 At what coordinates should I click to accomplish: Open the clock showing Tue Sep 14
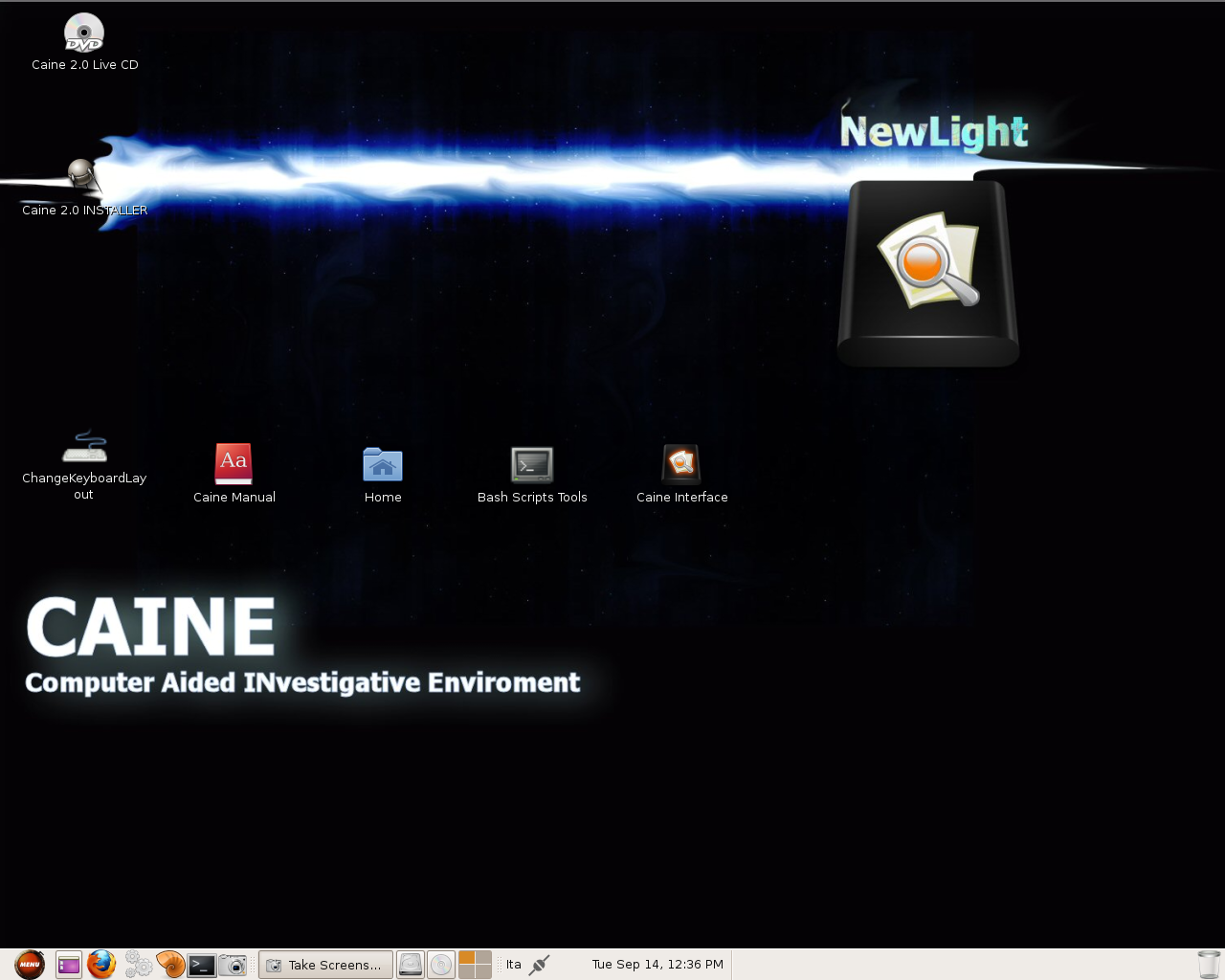[657, 965]
